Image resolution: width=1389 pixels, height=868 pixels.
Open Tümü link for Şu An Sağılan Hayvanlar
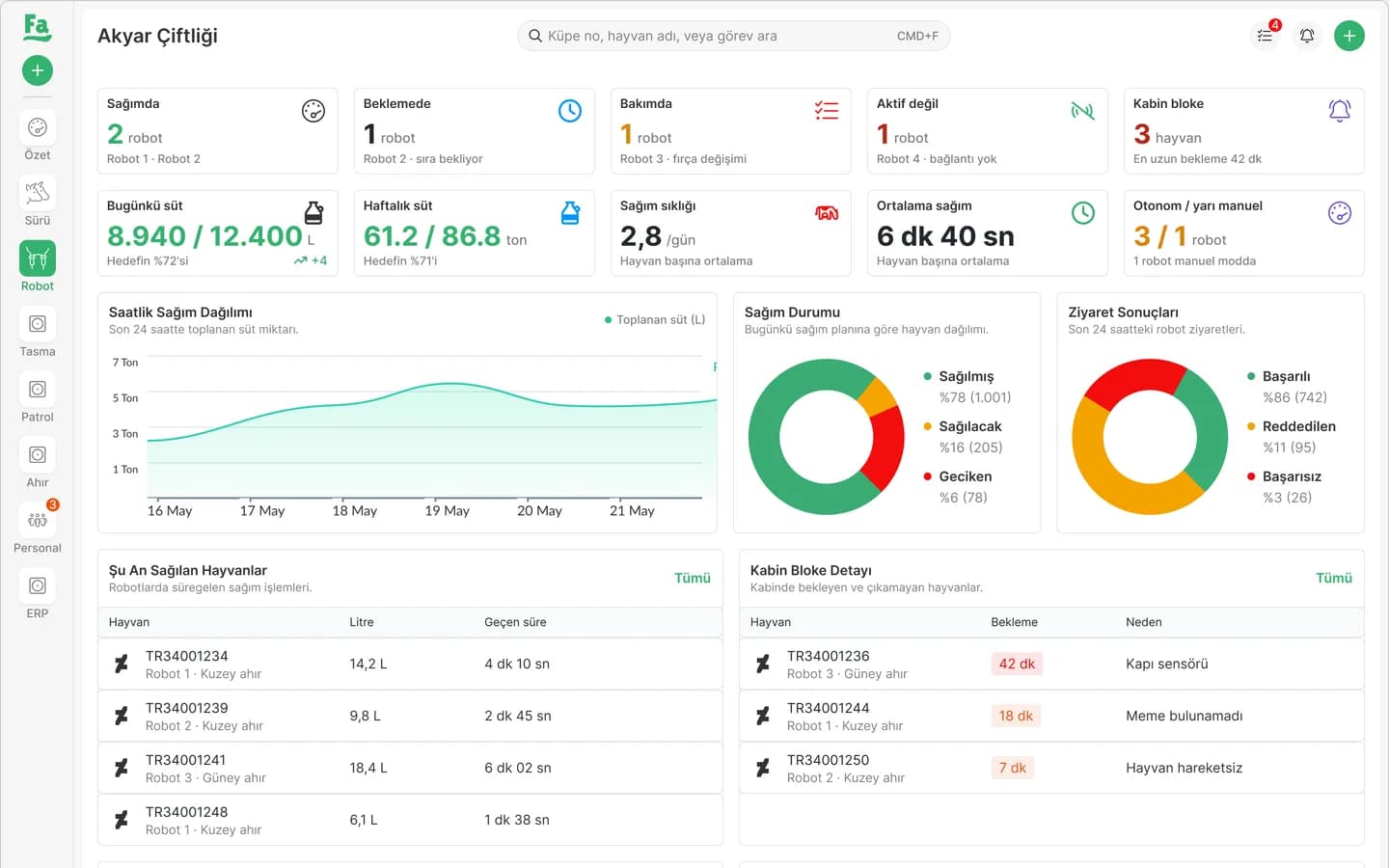693,578
